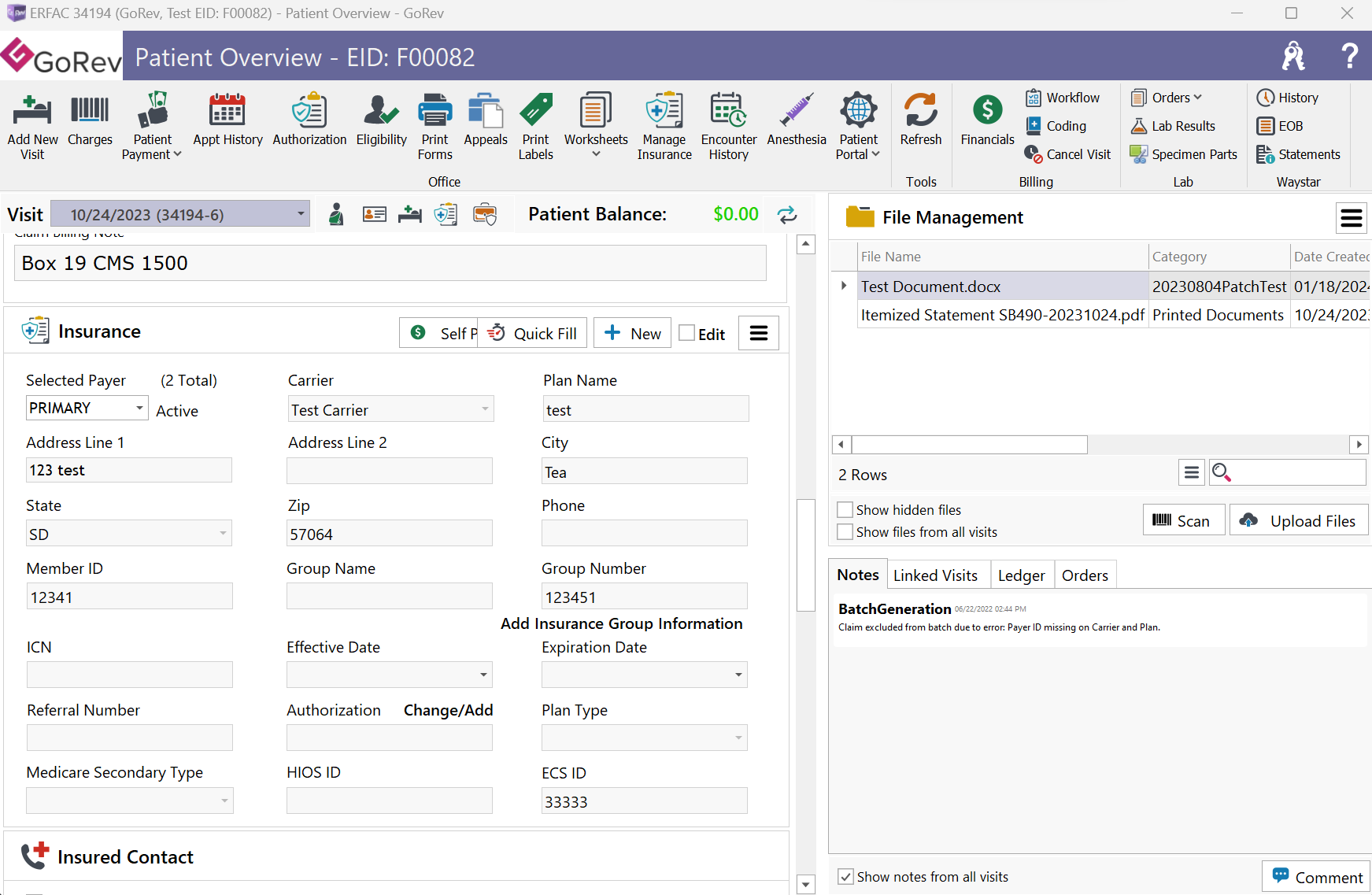
Task: Click the Comment button
Action: click(1317, 877)
